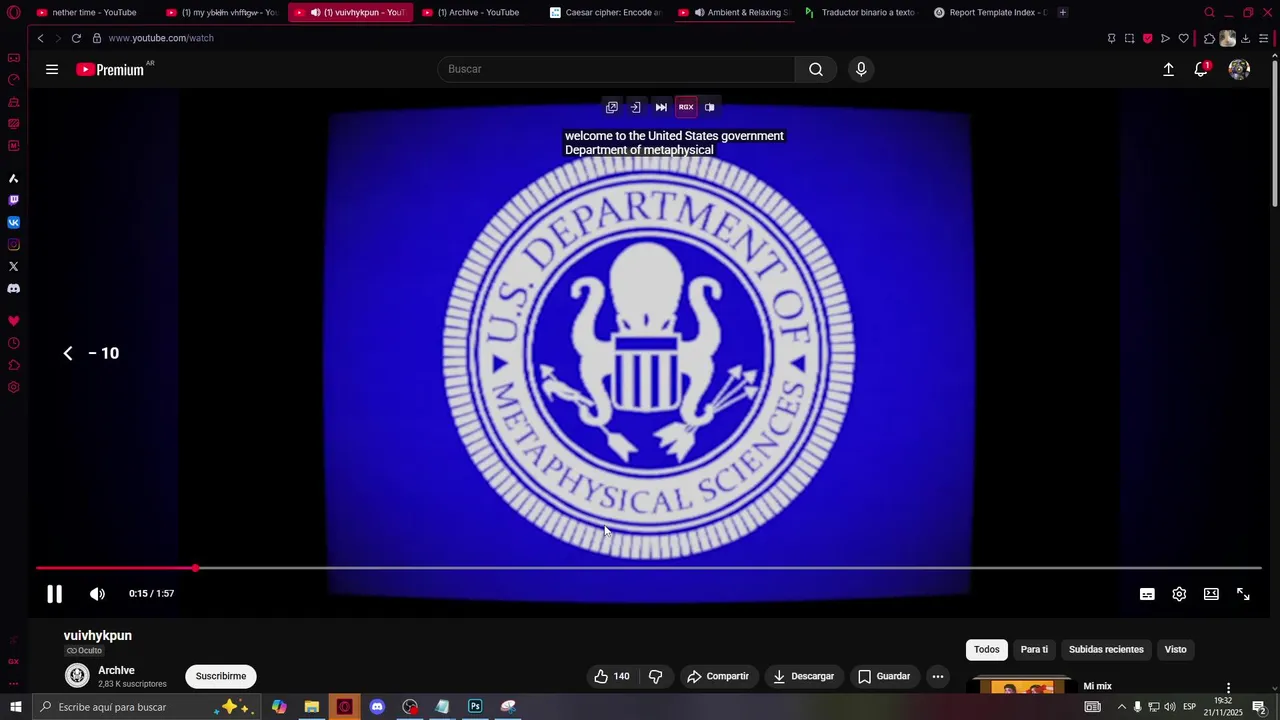Open a new browser tab with plus
The height and width of the screenshot is (720, 1280).
tap(1062, 13)
